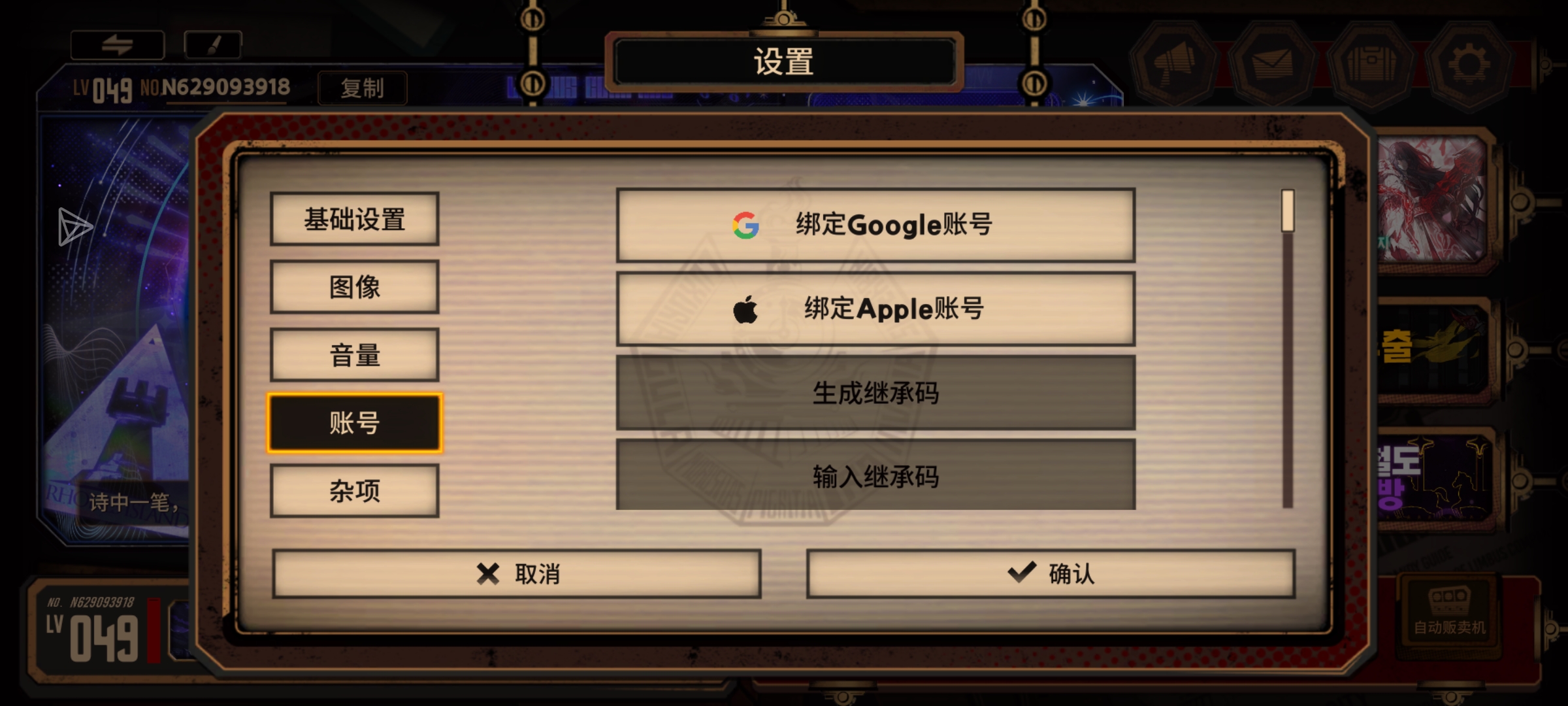Click the 生成继承码 button
This screenshot has height=706, width=1568.
click(875, 393)
